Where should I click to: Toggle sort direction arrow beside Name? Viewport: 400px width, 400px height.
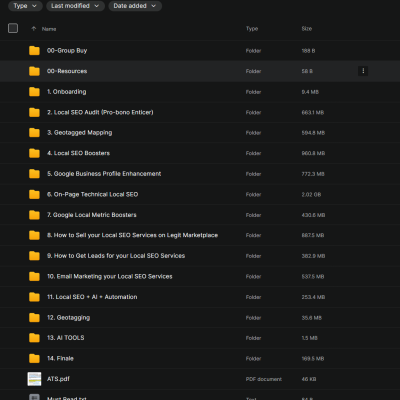pos(34,29)
